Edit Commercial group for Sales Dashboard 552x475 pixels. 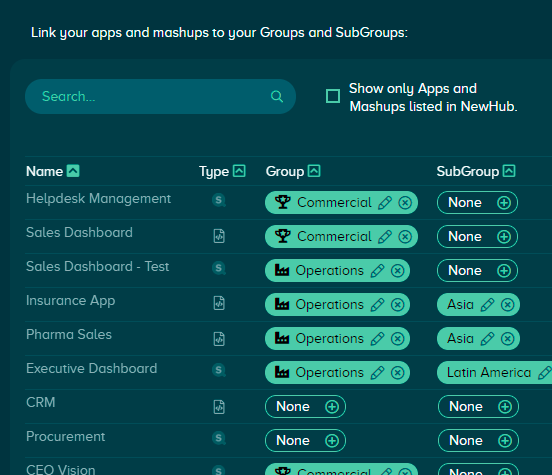385,237
